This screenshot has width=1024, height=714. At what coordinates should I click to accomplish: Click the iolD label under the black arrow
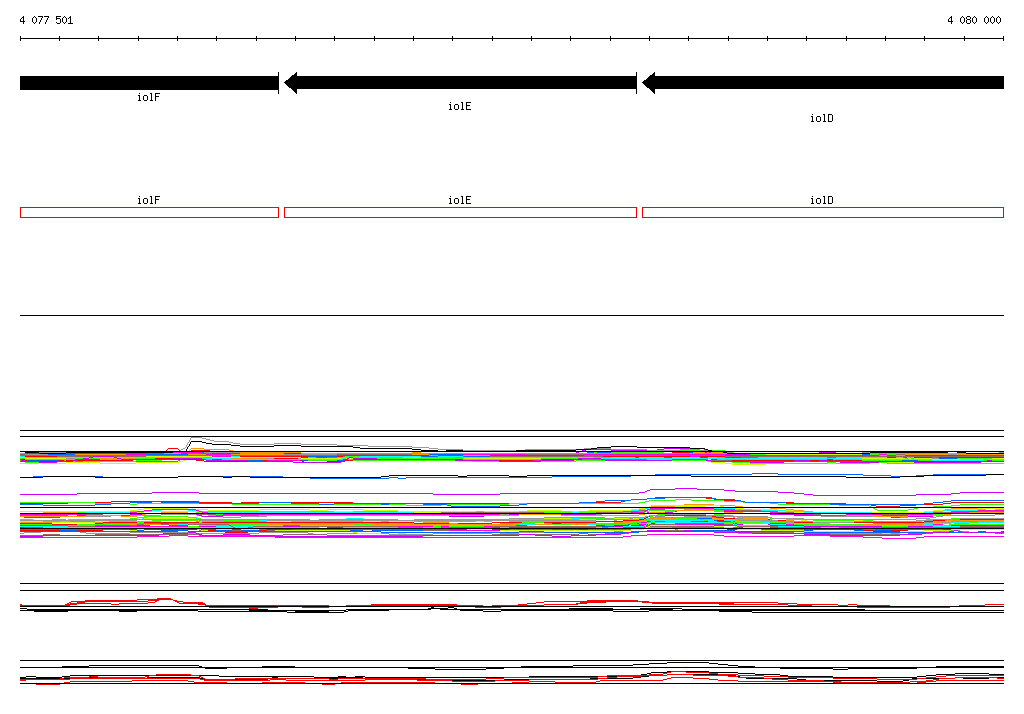(x=822, y=118)
